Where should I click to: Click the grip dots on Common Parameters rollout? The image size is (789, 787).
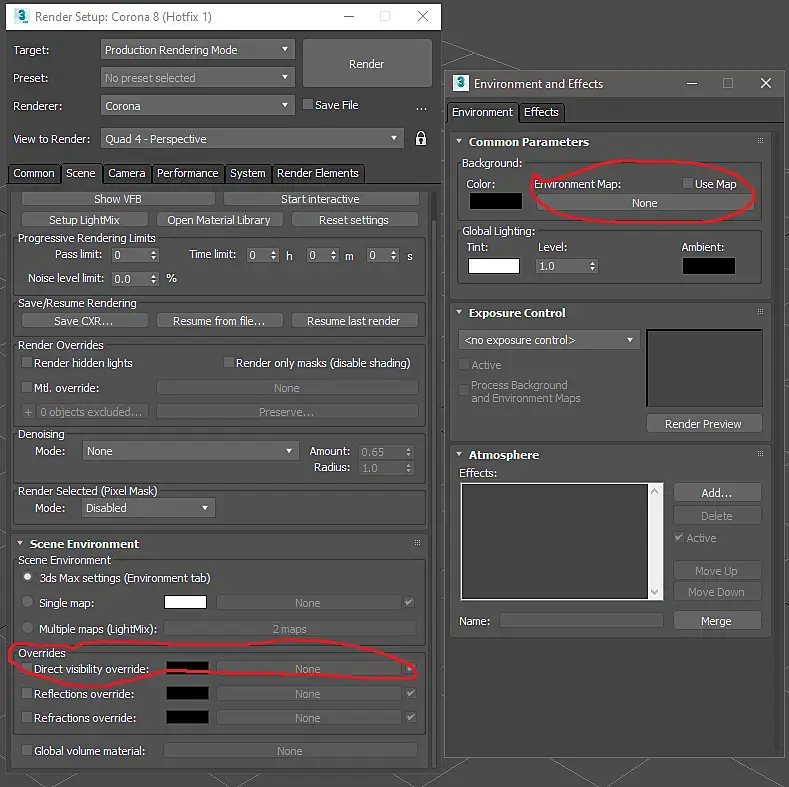coord(760,141)
